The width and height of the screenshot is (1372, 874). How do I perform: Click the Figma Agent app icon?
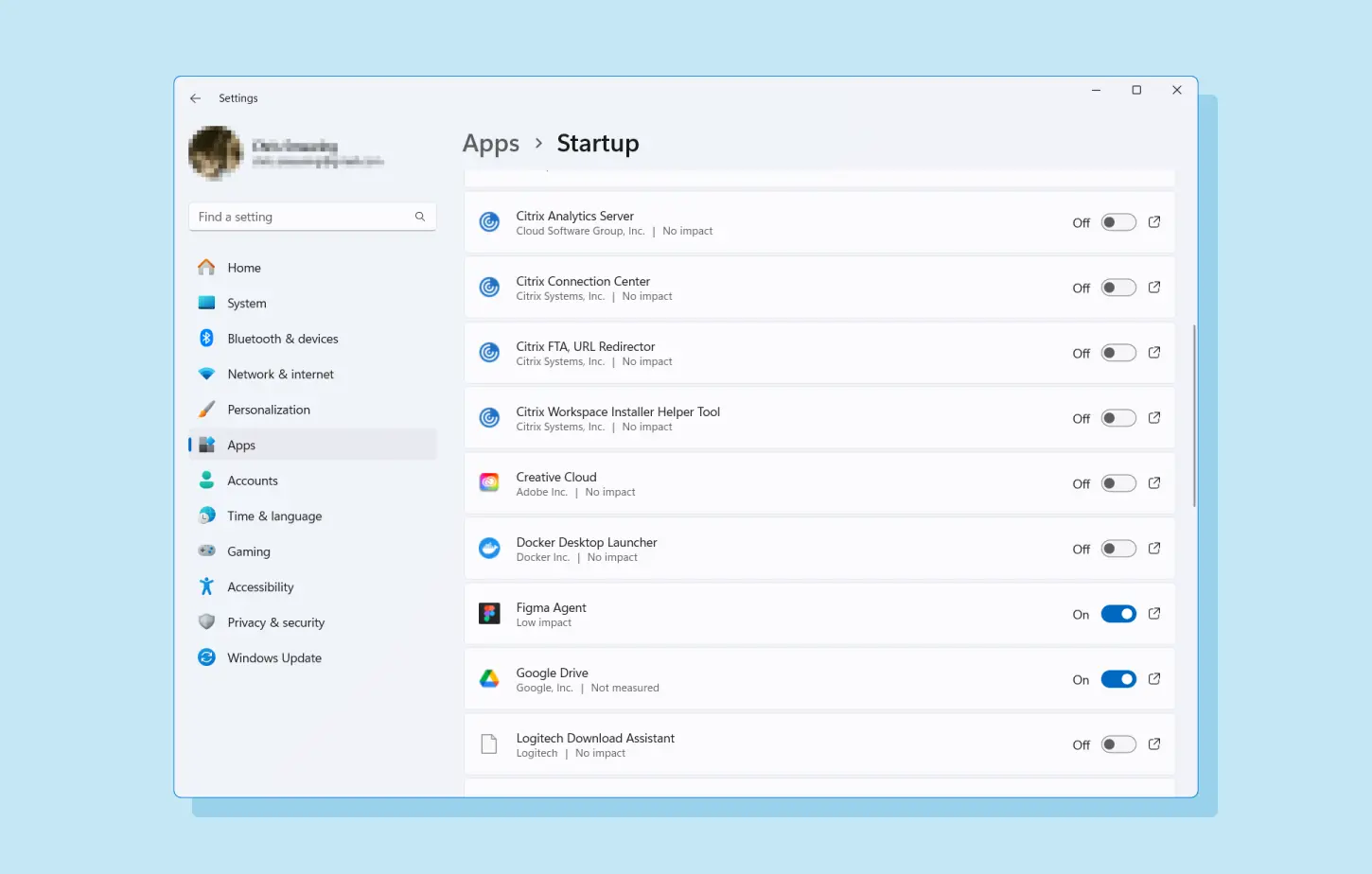[x=489, y=613]
